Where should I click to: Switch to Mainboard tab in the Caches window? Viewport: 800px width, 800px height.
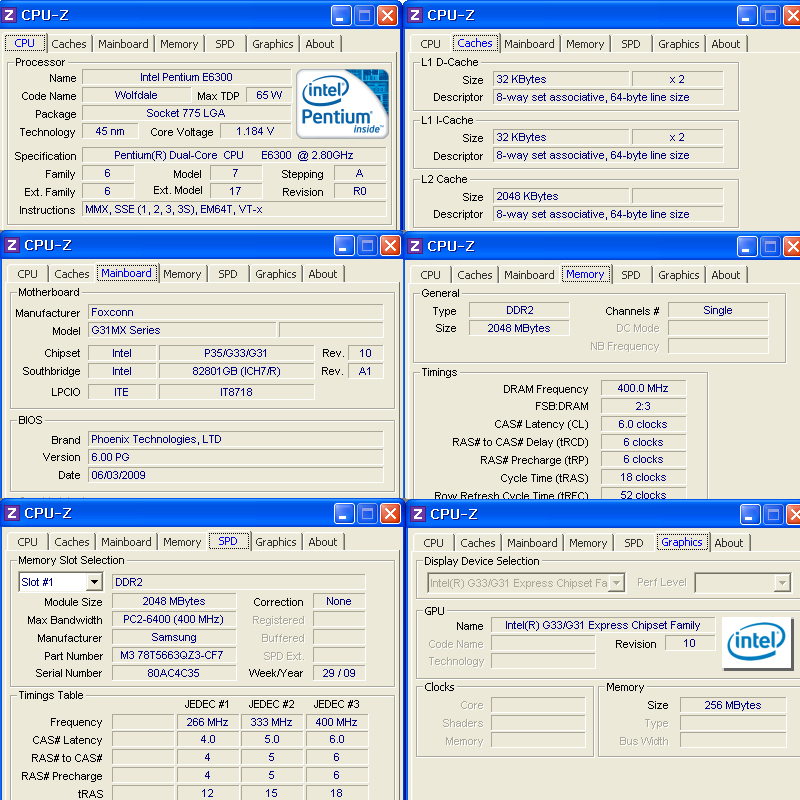point(529,44)
